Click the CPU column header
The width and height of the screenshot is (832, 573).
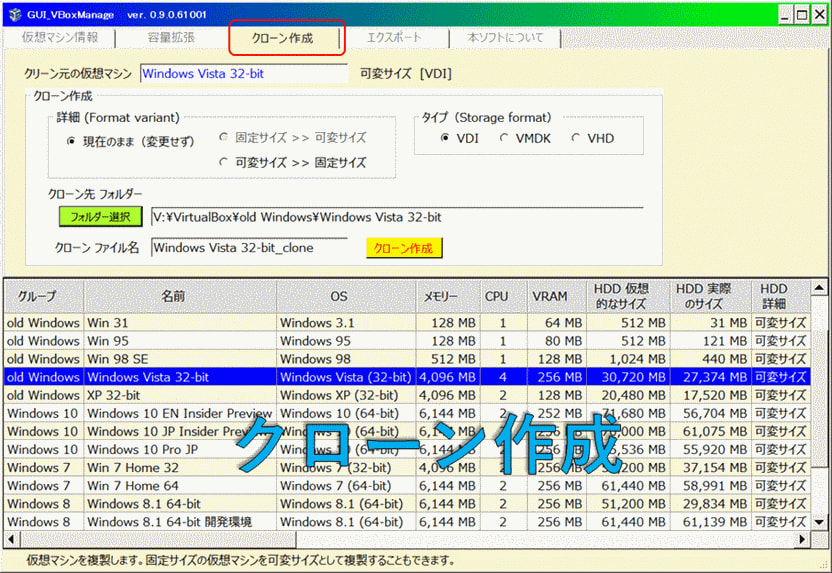503,296
